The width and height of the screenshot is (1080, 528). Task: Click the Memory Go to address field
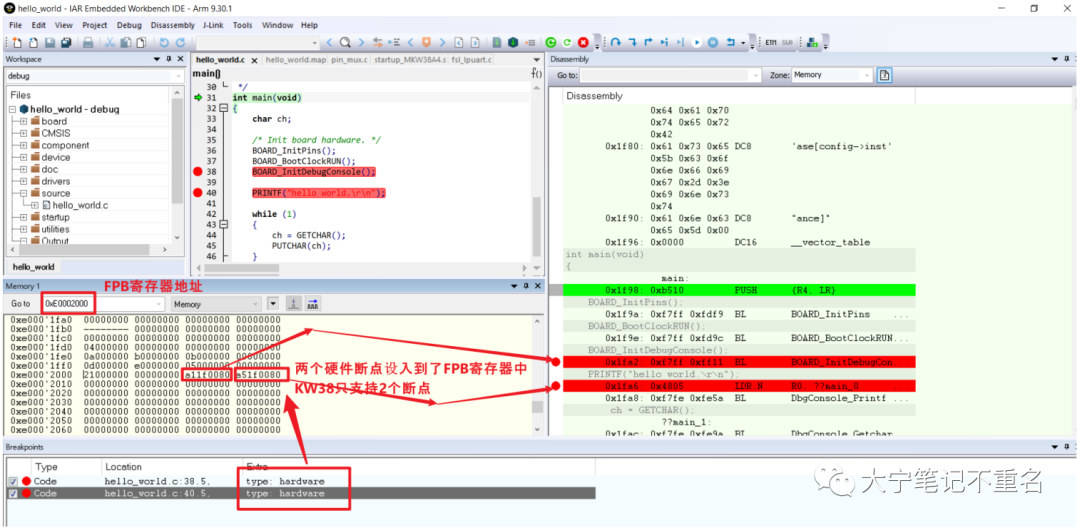68,304
